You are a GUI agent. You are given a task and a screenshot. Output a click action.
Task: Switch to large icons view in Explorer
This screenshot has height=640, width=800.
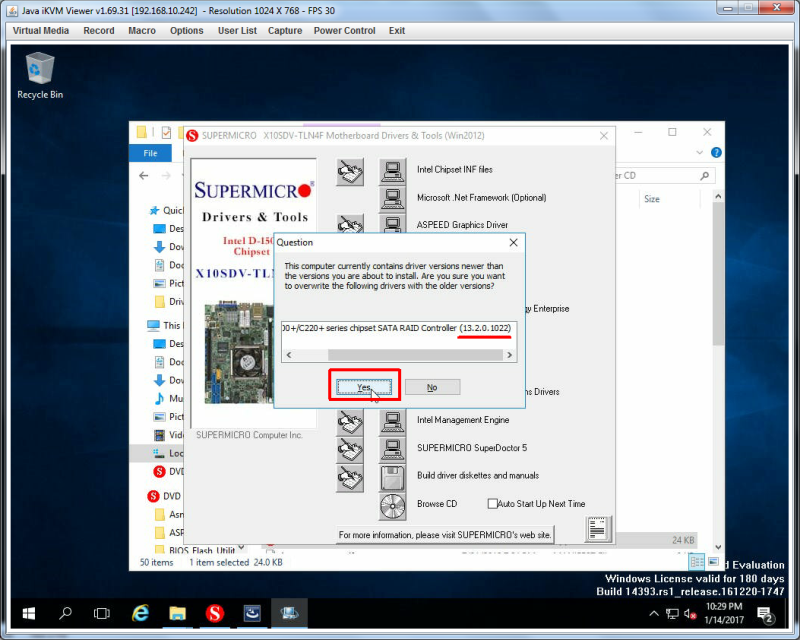(x=713, y=562)
